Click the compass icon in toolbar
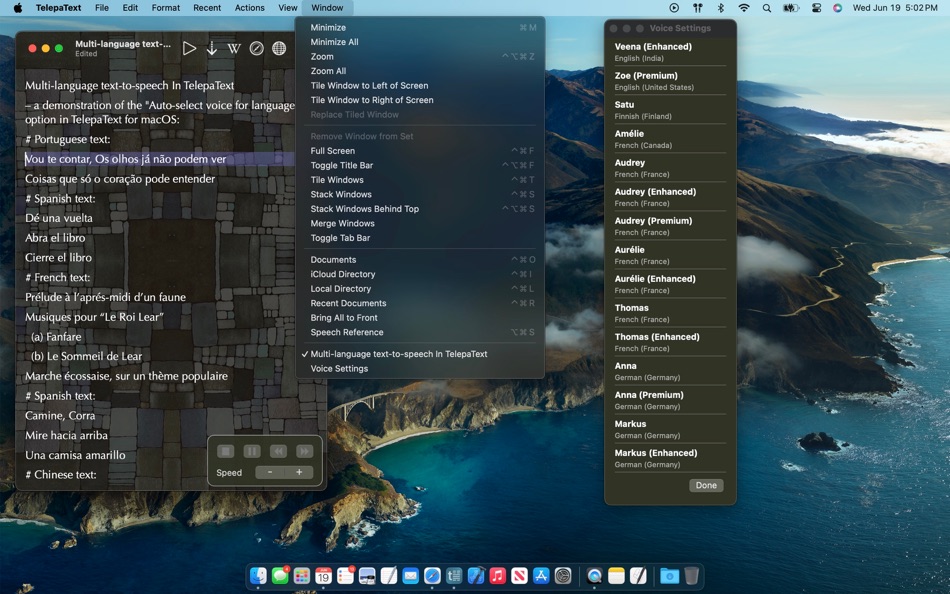Viewport: 950px width, 594px height. coord(257,48)
